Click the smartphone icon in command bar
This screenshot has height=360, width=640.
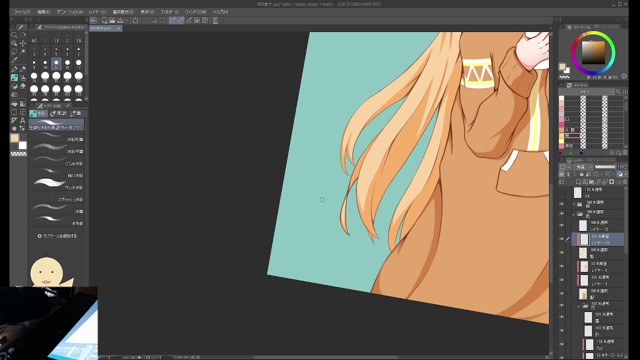(x=215, y=20)
